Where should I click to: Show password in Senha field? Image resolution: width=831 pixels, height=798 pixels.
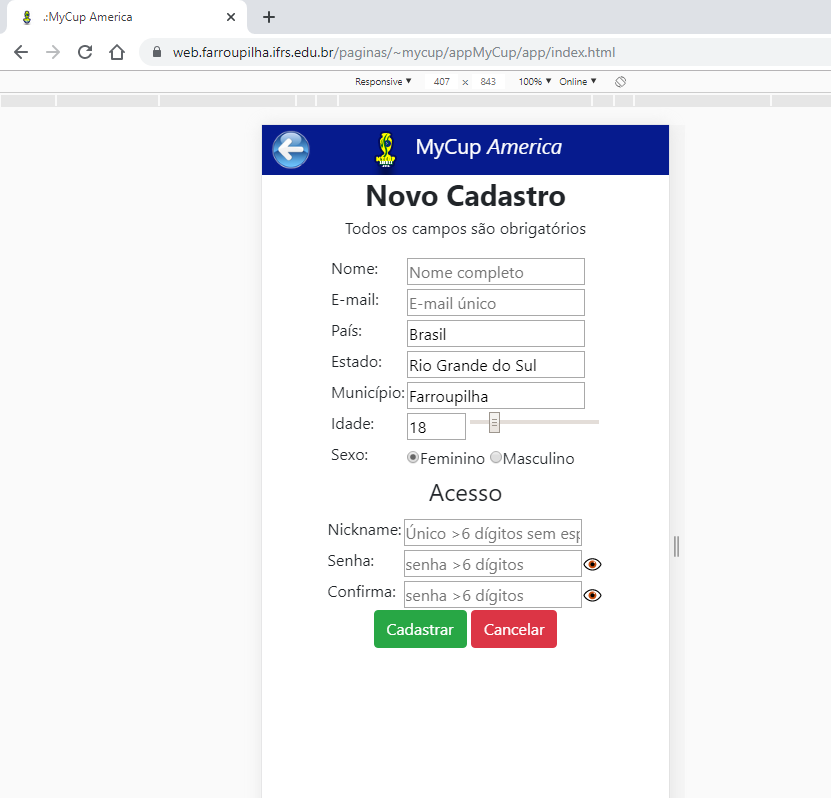(593, 564)
